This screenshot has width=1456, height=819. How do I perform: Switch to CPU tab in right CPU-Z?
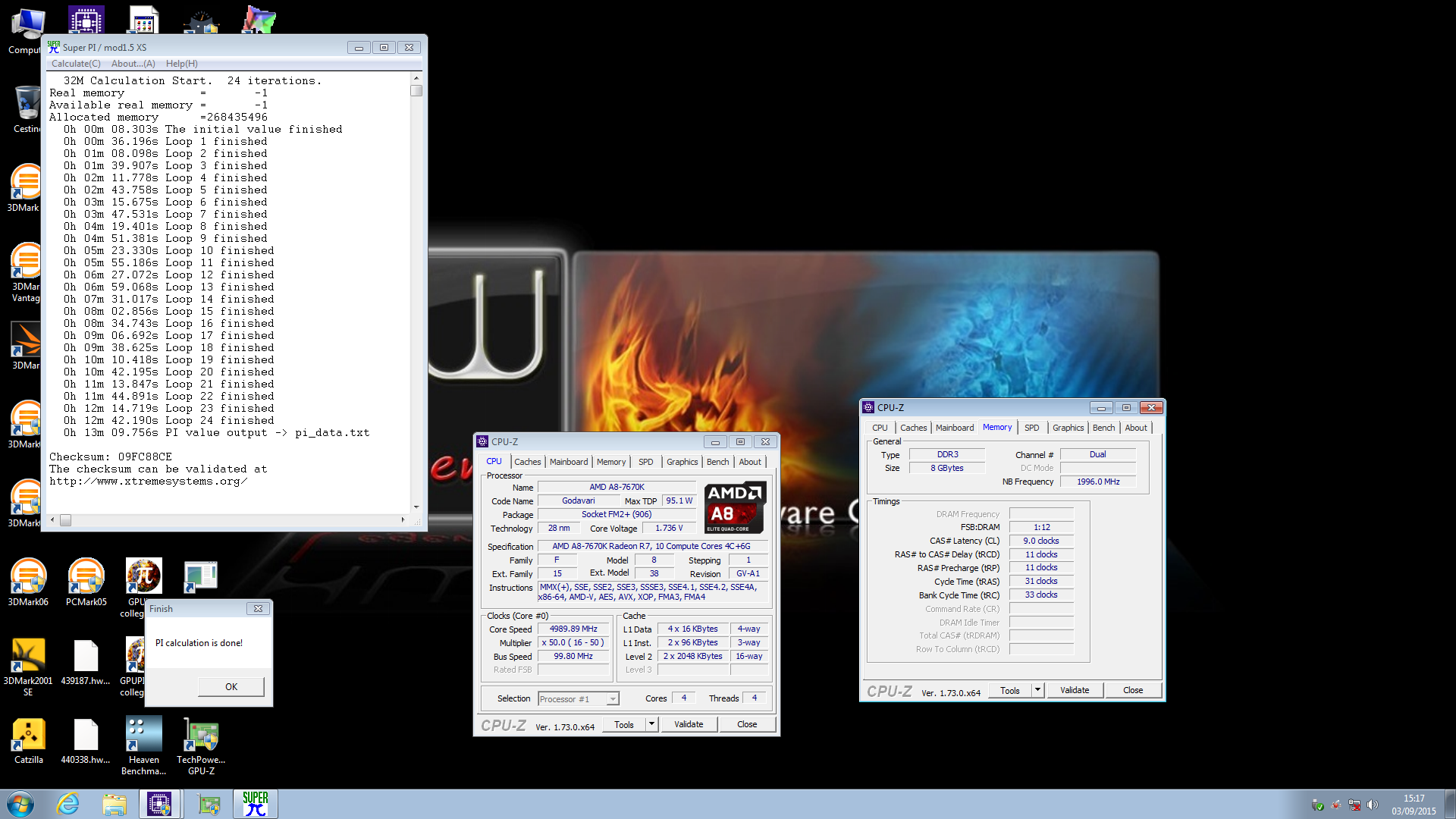[x=880, y=428]
